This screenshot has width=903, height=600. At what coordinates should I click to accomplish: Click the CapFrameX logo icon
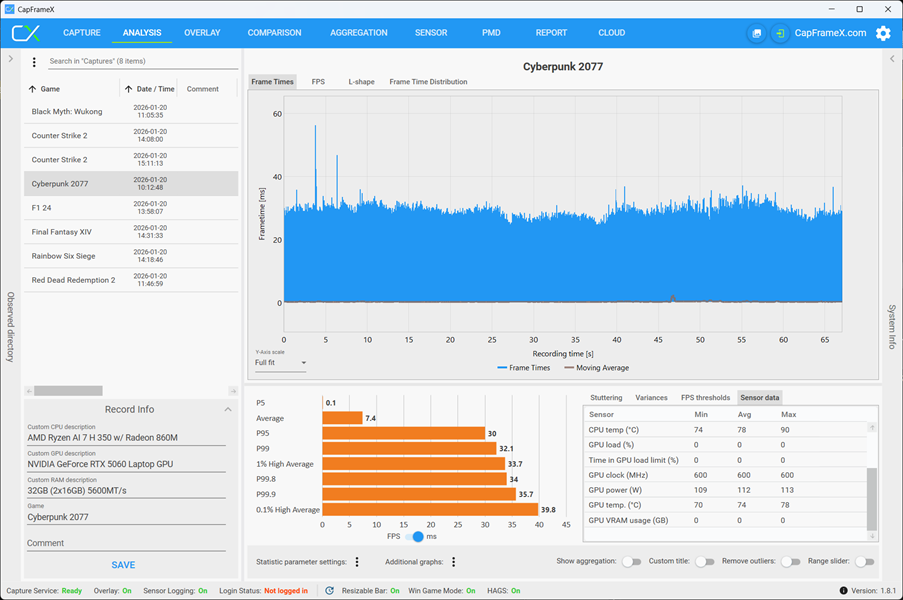26,33
